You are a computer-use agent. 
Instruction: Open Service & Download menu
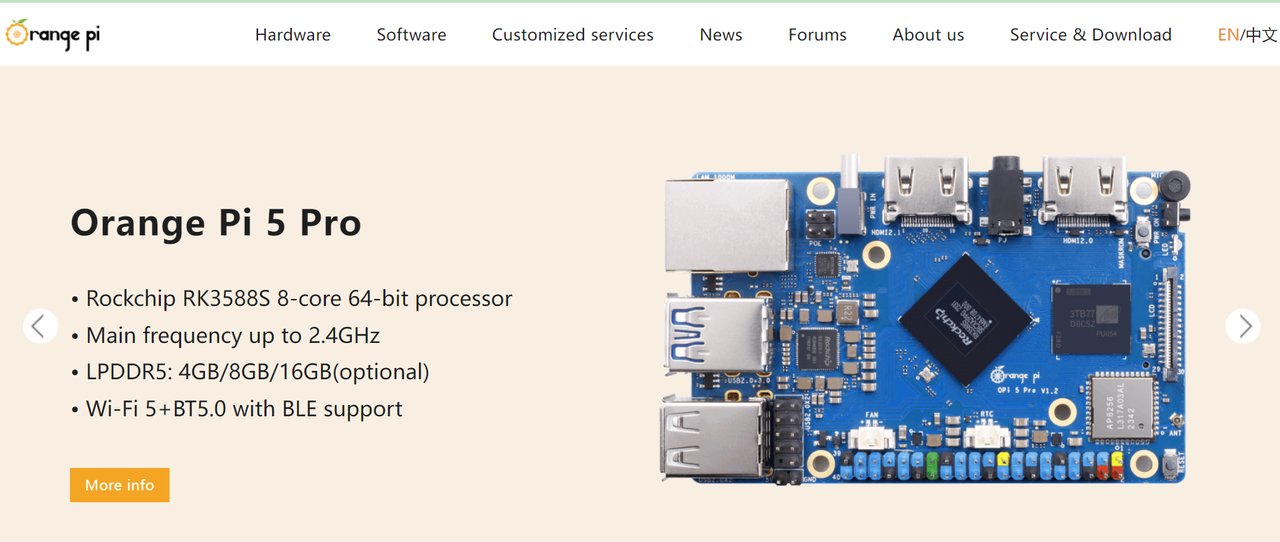click(1090, 35)
